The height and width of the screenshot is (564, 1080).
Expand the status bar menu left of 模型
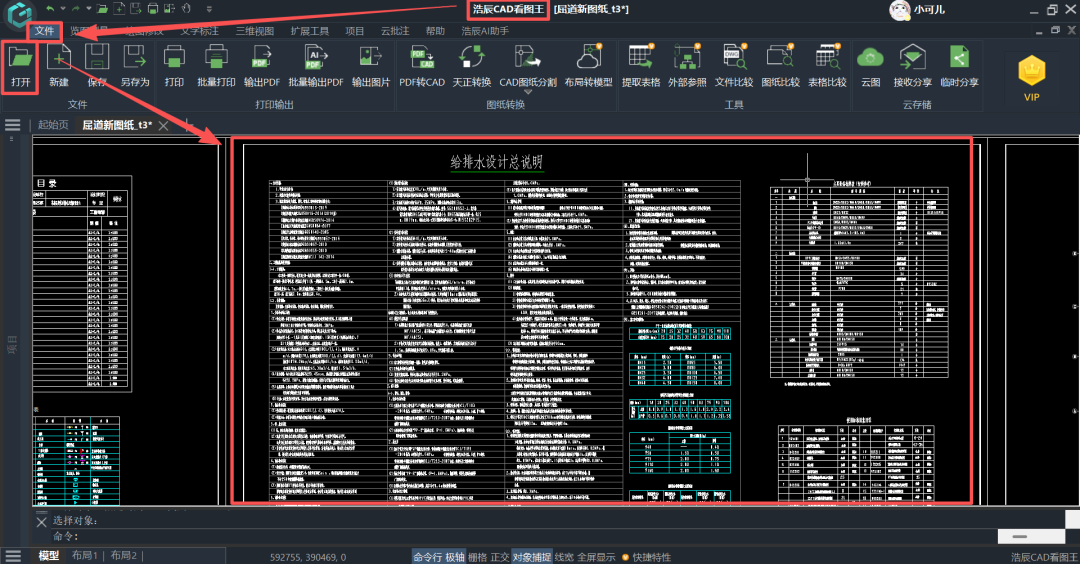[13, 556]
